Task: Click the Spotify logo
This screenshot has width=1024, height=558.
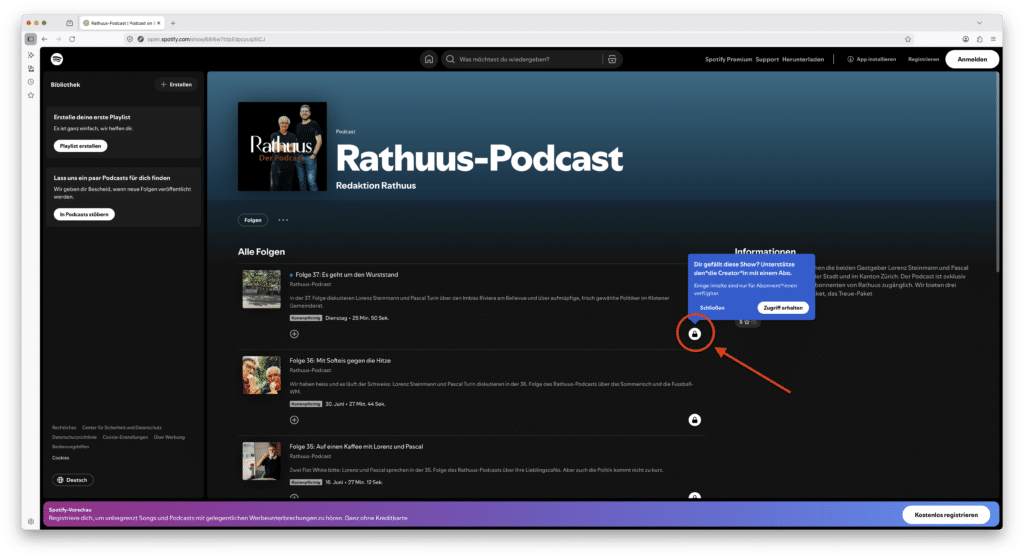Action: (57, 59)
